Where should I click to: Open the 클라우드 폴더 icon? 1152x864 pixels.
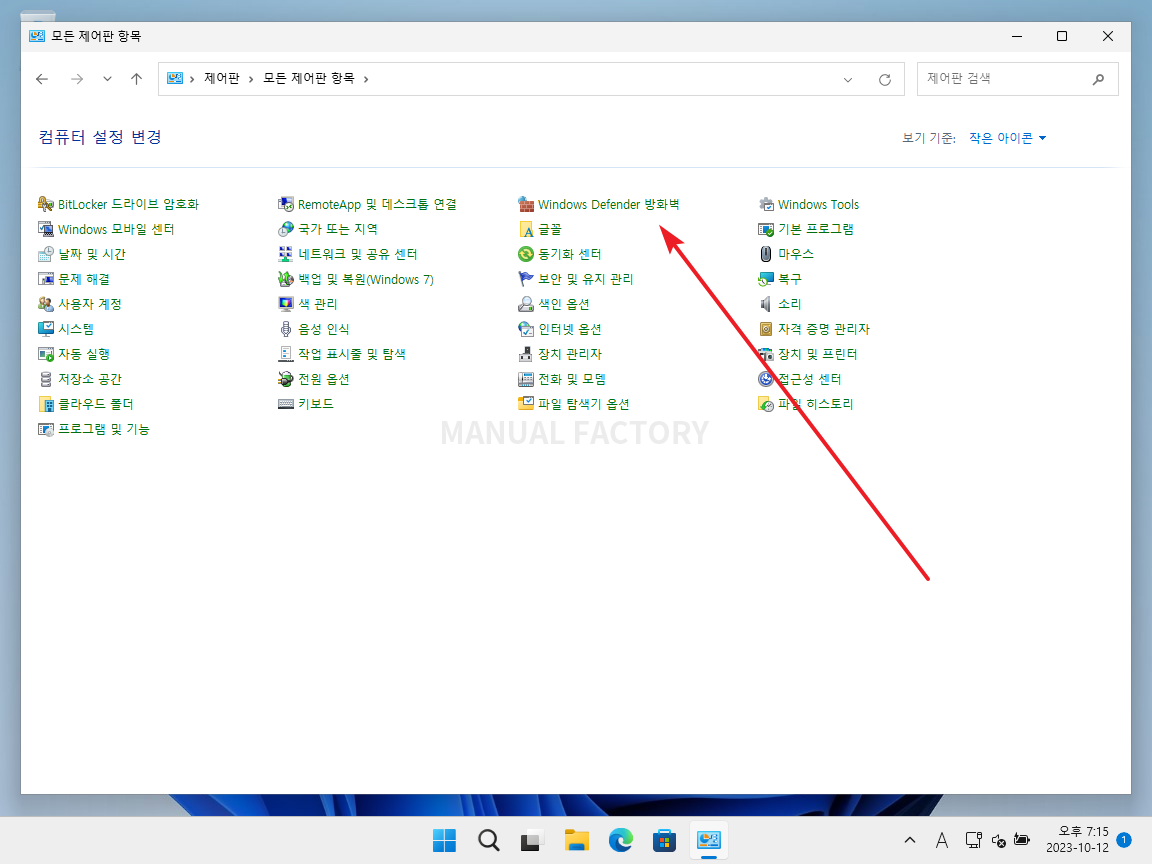[x=46, y=404]
